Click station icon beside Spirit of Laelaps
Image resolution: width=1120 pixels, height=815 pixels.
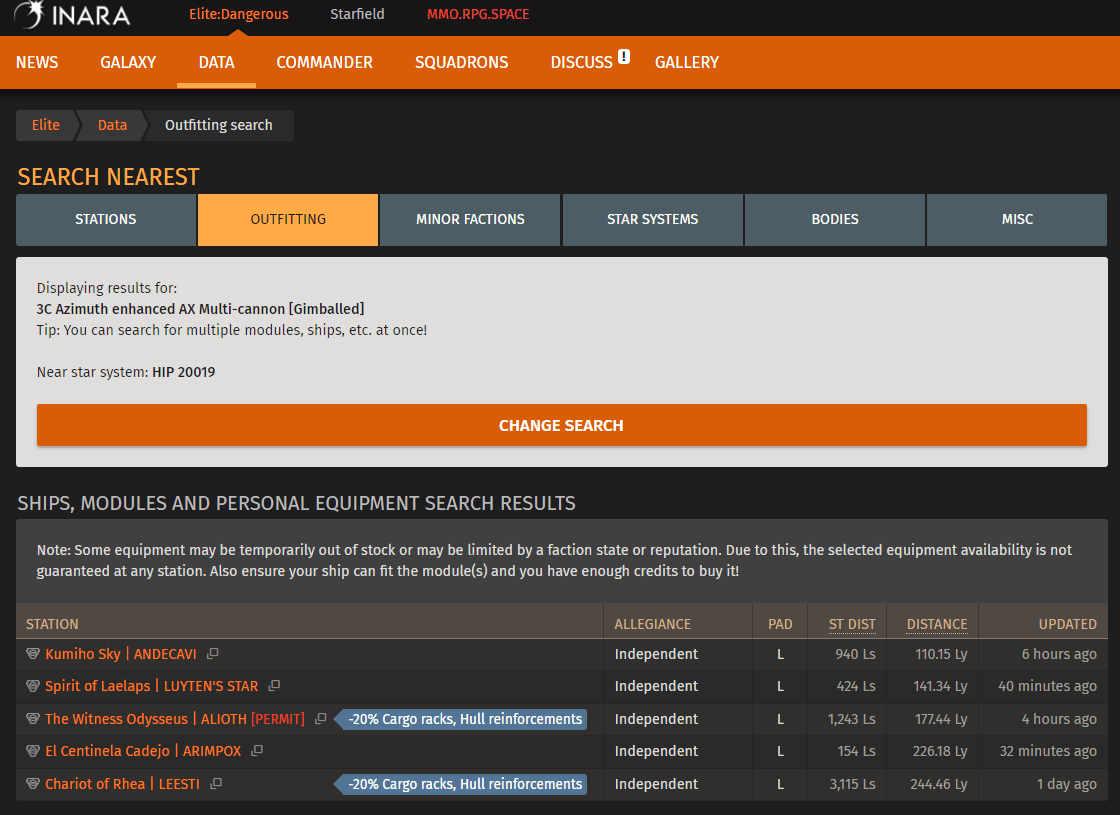click(x=33, y=686)
